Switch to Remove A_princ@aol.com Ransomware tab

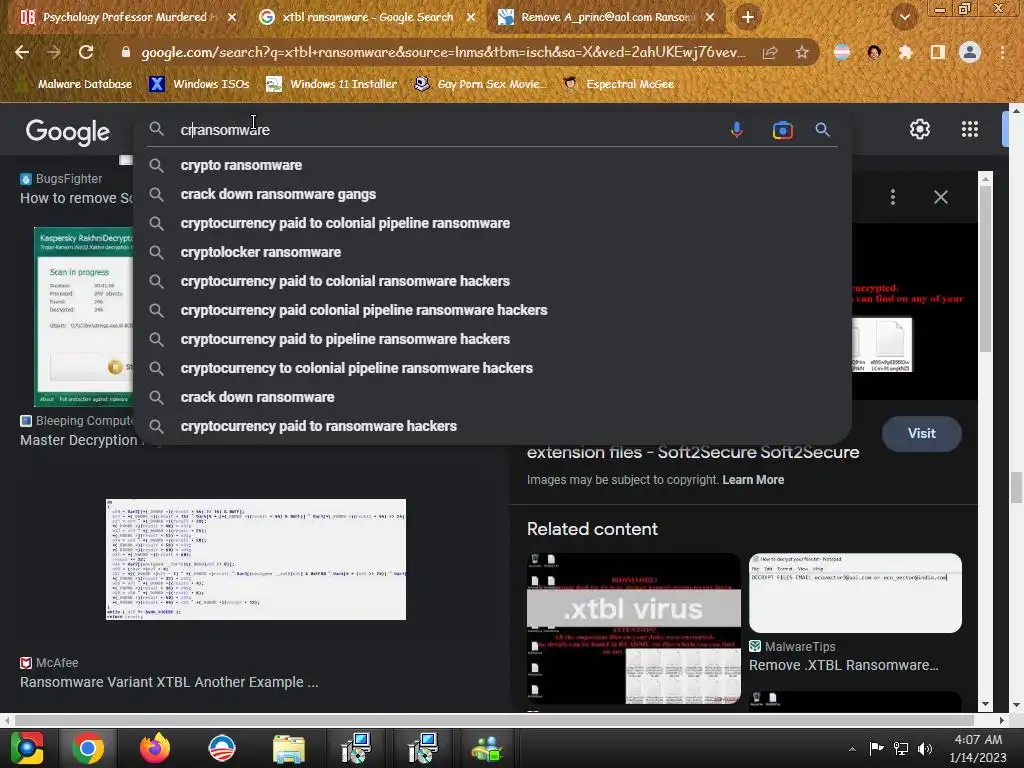(x=607, y=17)
